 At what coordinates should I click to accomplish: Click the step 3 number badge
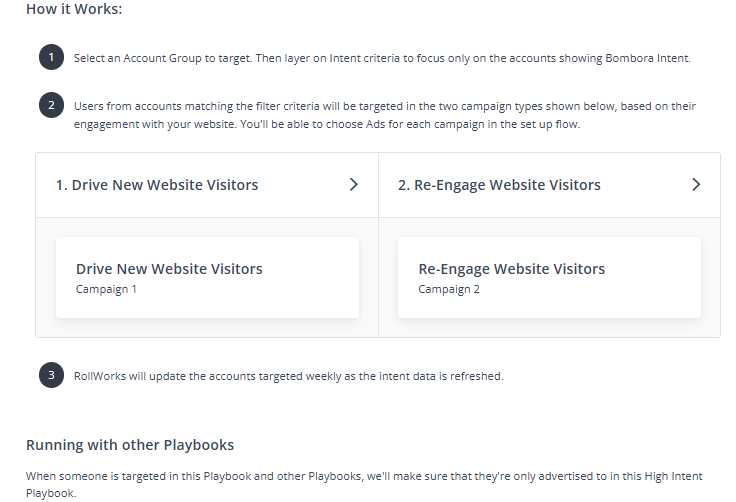[52, 376]
